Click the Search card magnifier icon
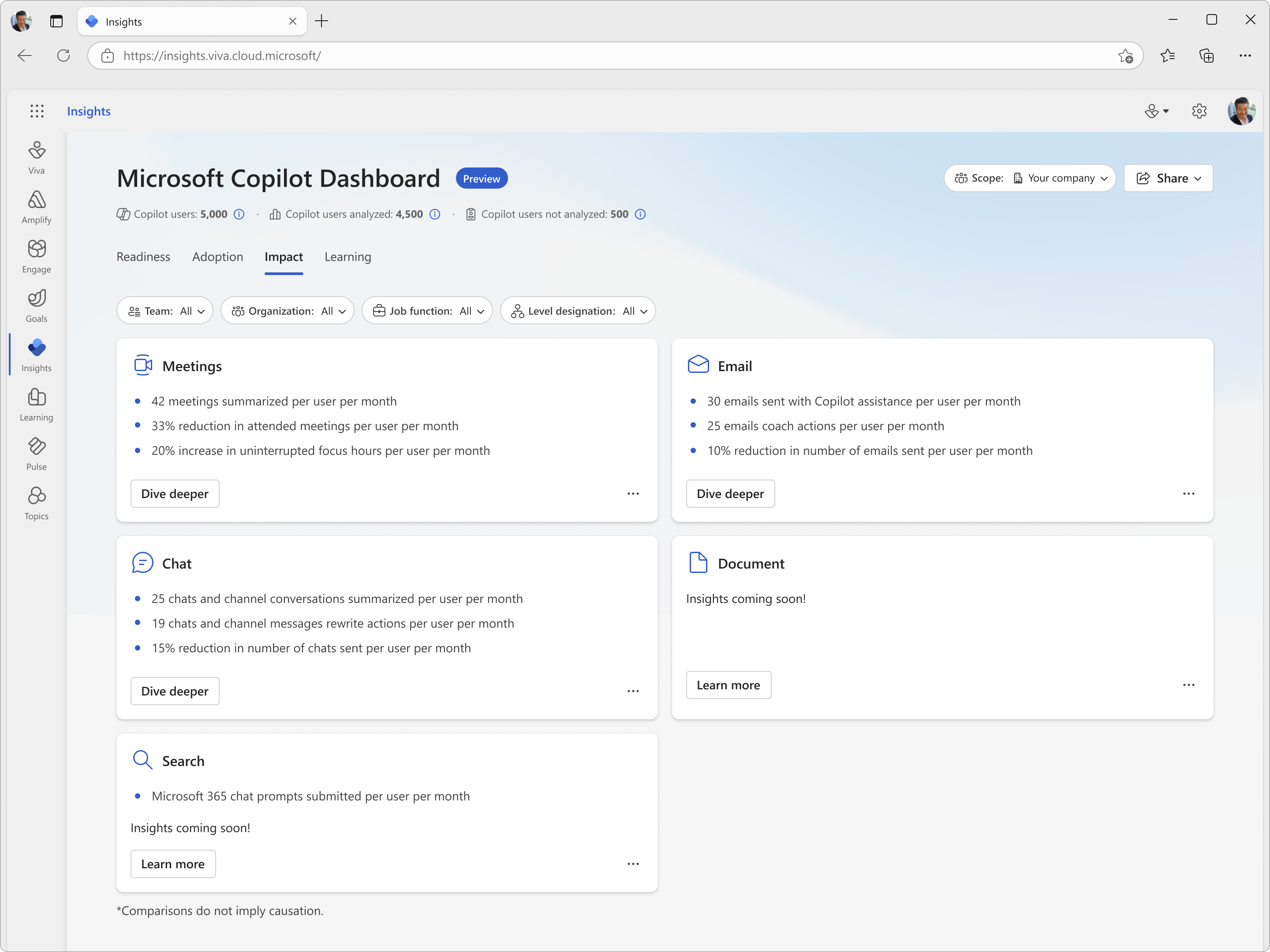 (x=142, y=759)
